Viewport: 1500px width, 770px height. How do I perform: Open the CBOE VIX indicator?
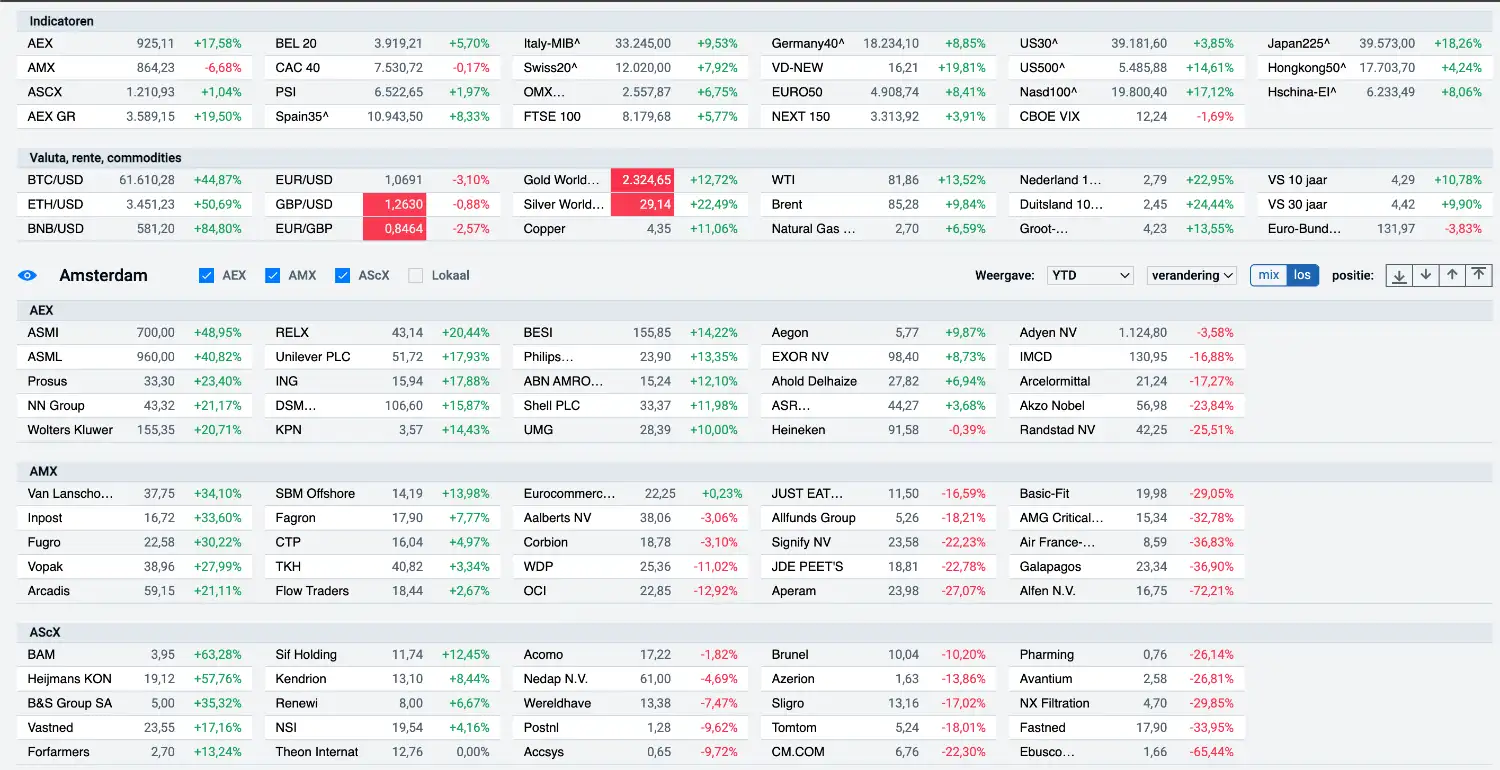pyautogui.click(x=1051, y=117)
